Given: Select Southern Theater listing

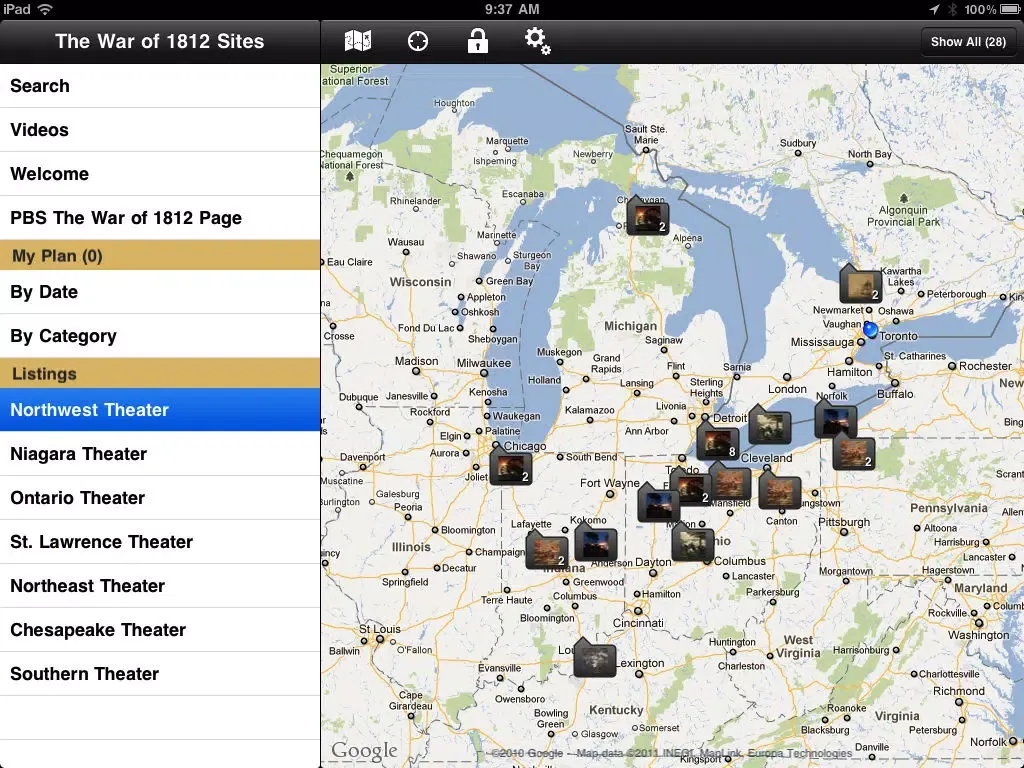Looking at the screenshot, I should tap(160, 673).
